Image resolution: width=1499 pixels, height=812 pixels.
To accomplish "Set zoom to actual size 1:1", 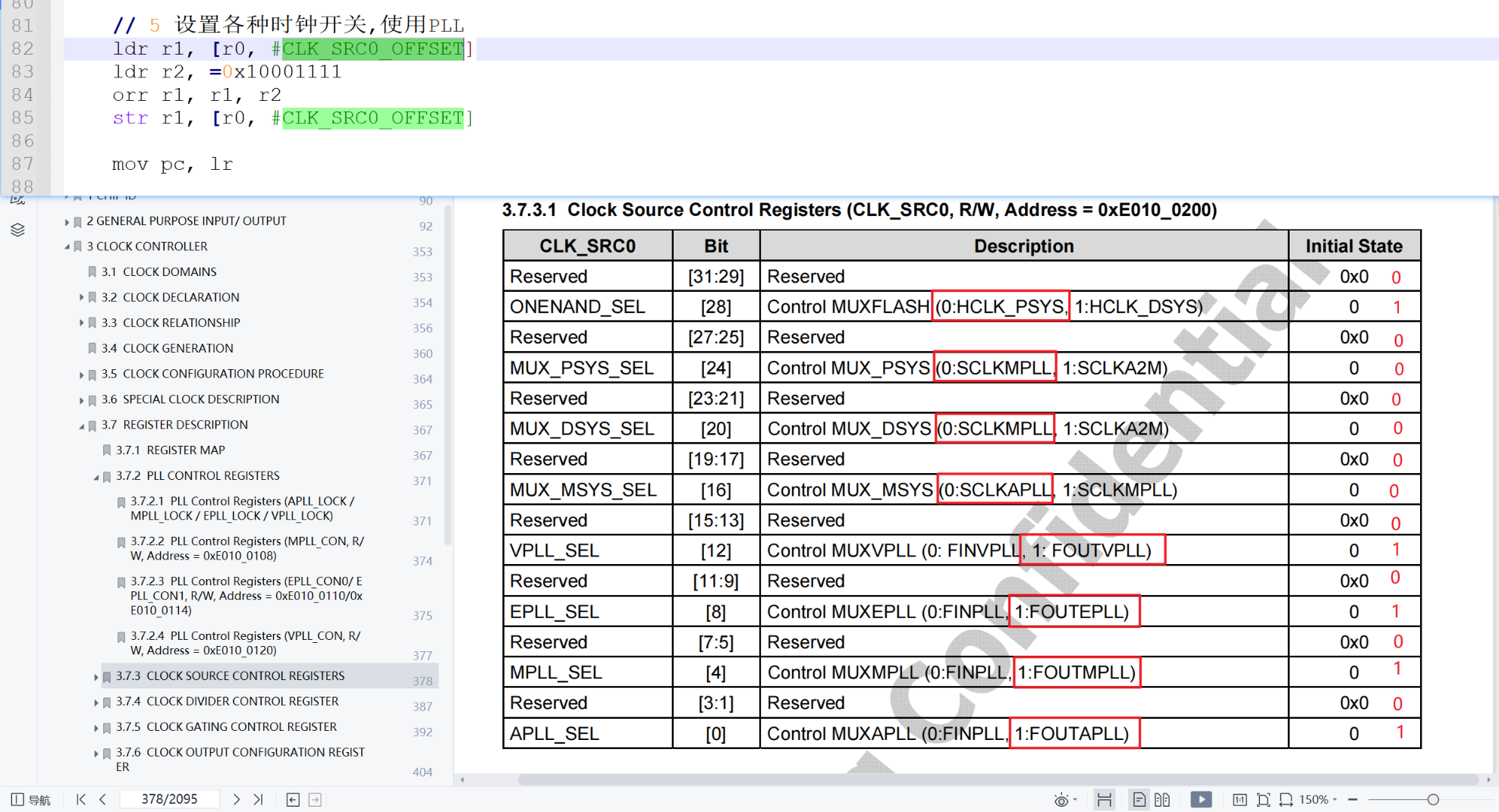I will (1240, 800).
